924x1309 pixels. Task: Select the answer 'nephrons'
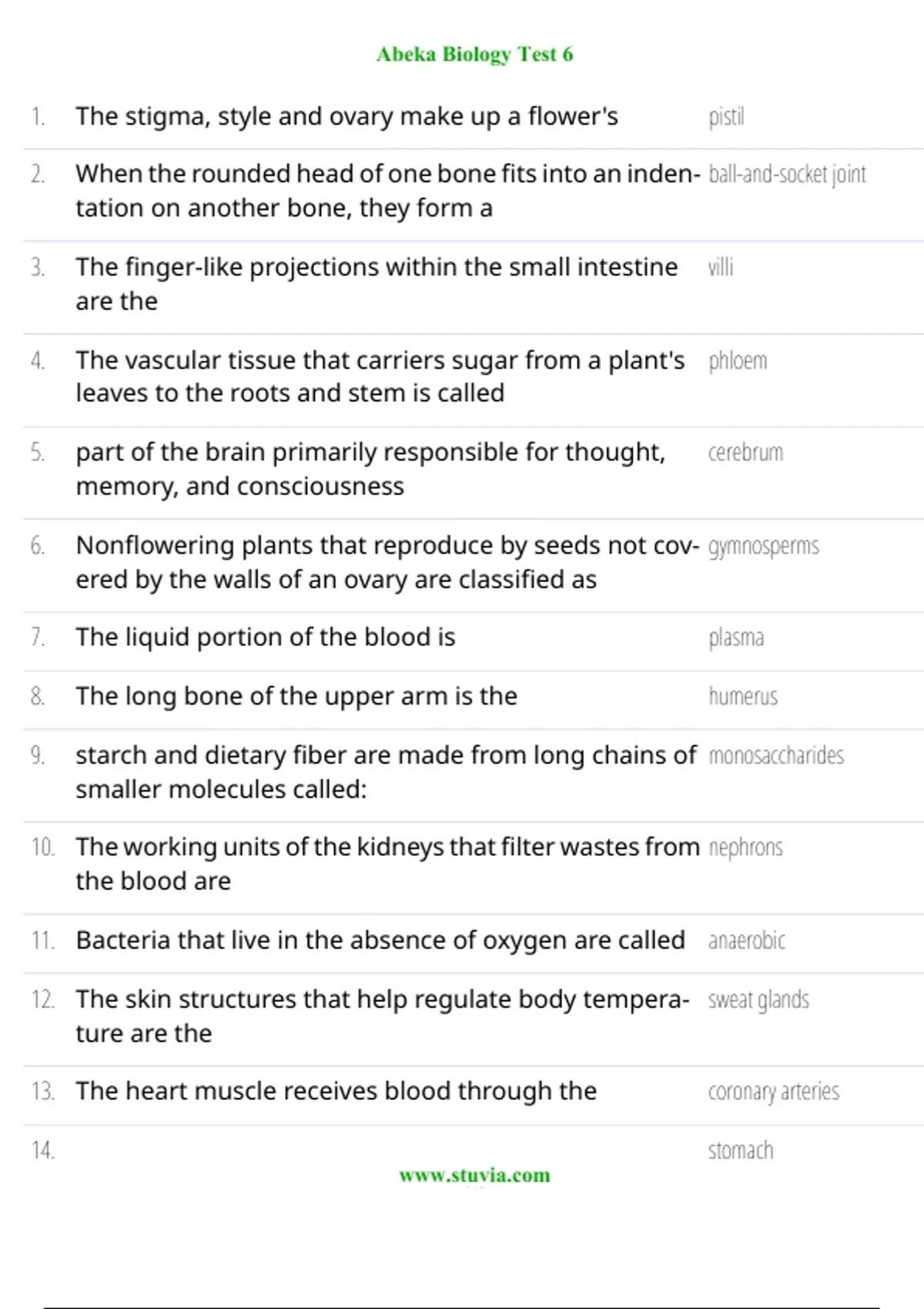[745, 848]
